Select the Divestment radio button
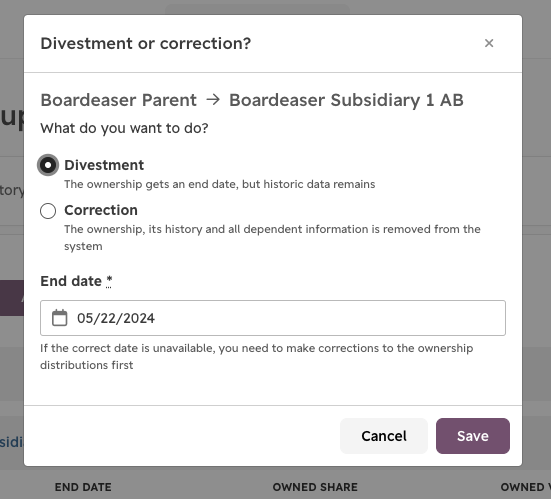 (48, 165)
